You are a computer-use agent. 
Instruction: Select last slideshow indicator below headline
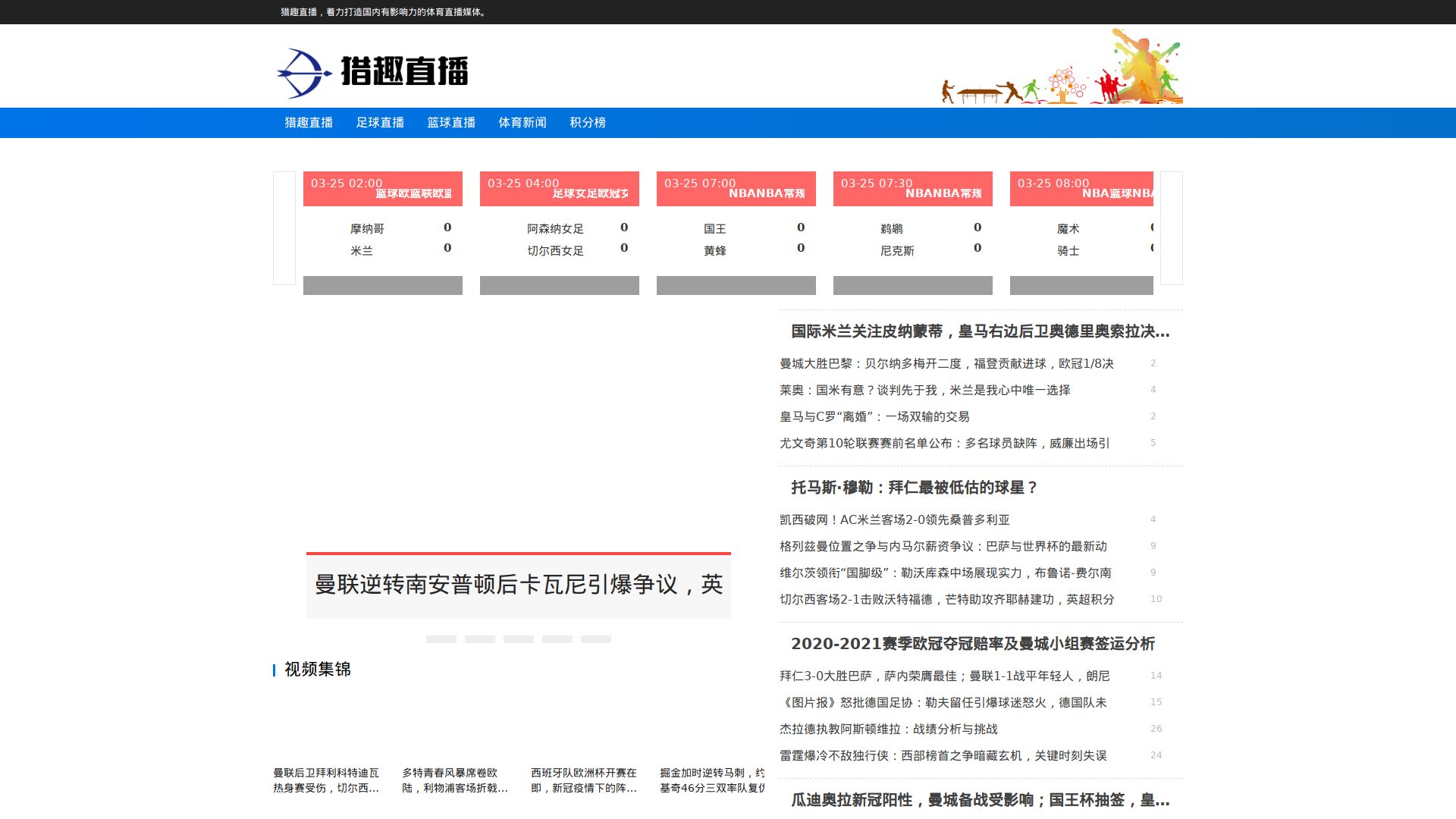click(x=596, y=639)
